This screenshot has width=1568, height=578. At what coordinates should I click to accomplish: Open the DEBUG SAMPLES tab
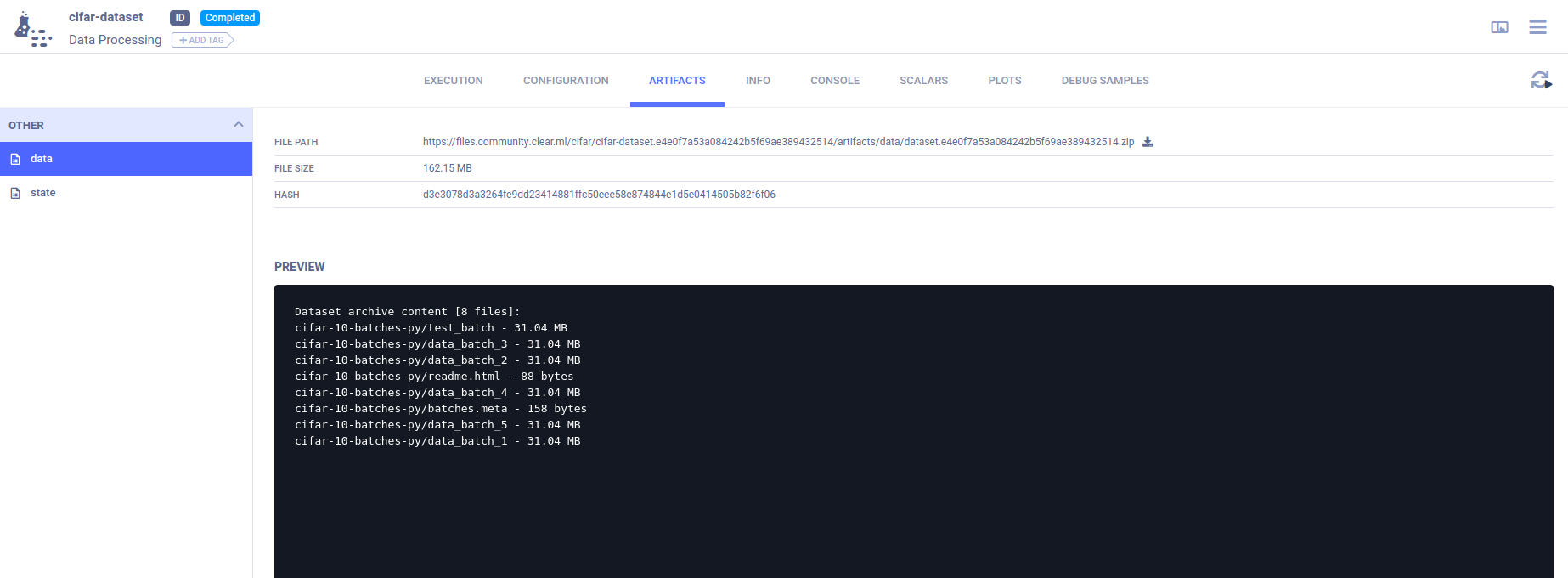click(x=1104, y=81)
